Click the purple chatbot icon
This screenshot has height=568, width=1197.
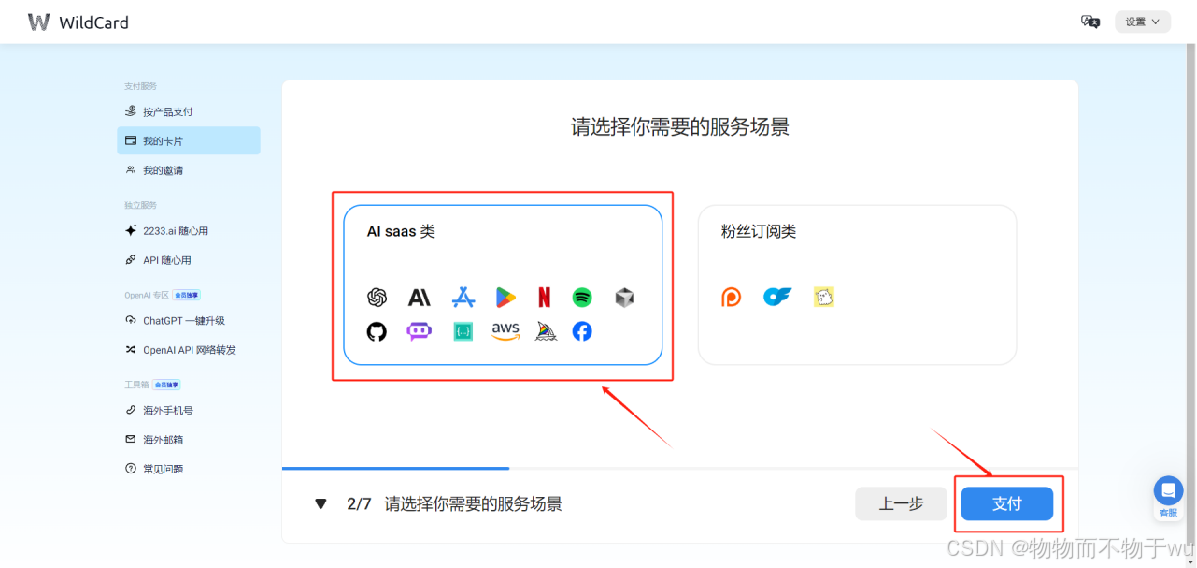[419, 331]
